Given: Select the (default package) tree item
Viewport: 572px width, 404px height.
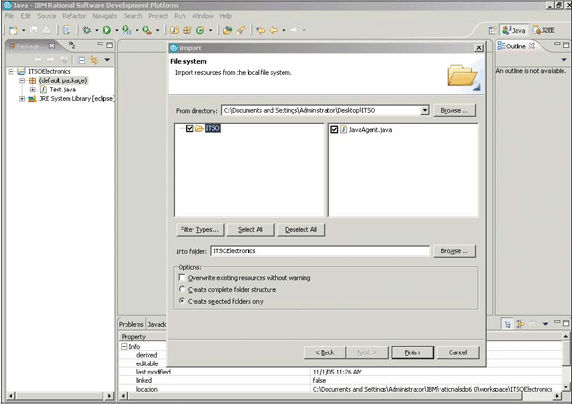Looking at the screenshot, I should pos(63,80).
